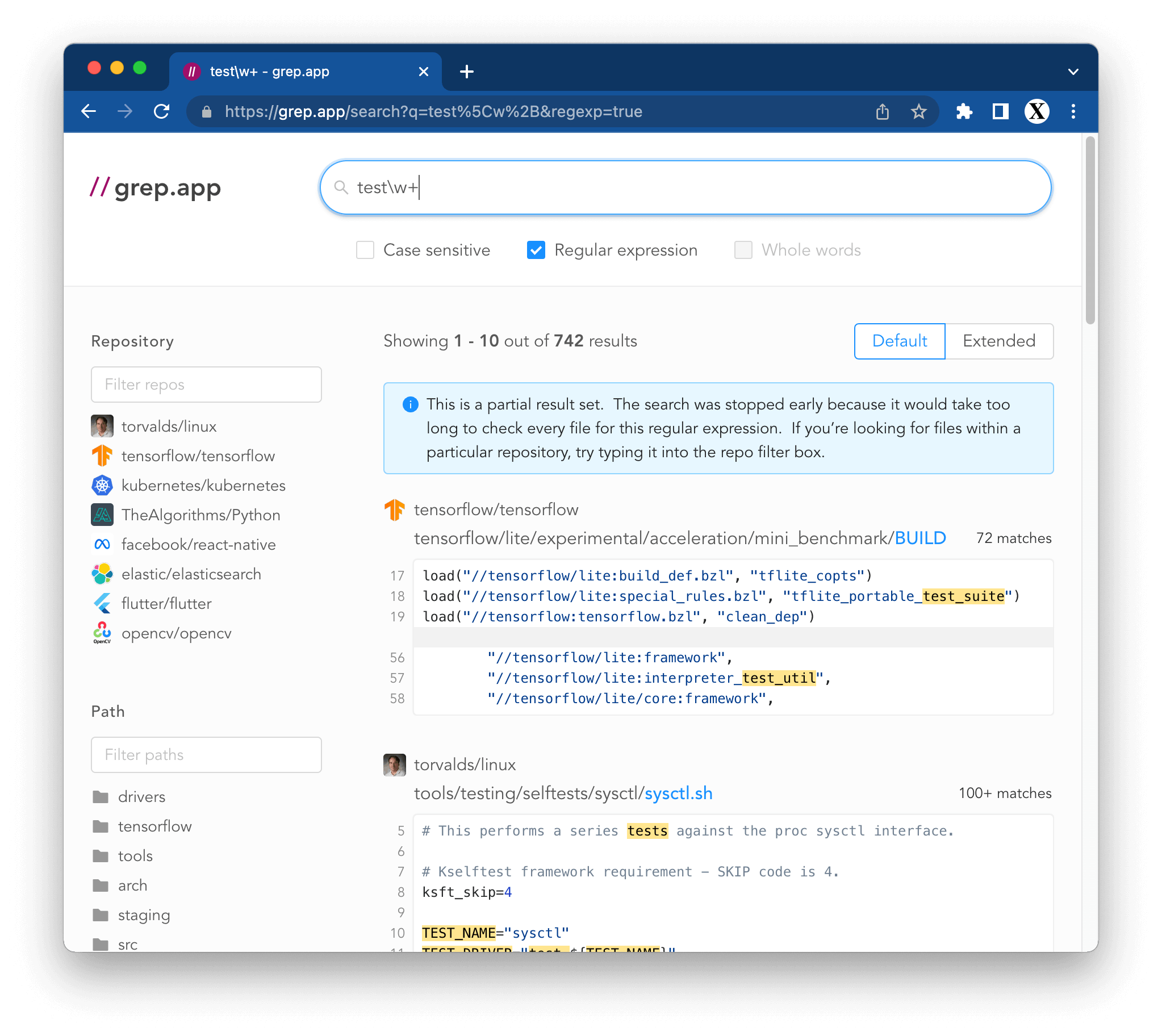
Task: Click the Flutter logo icon
Action: point(102,604)
